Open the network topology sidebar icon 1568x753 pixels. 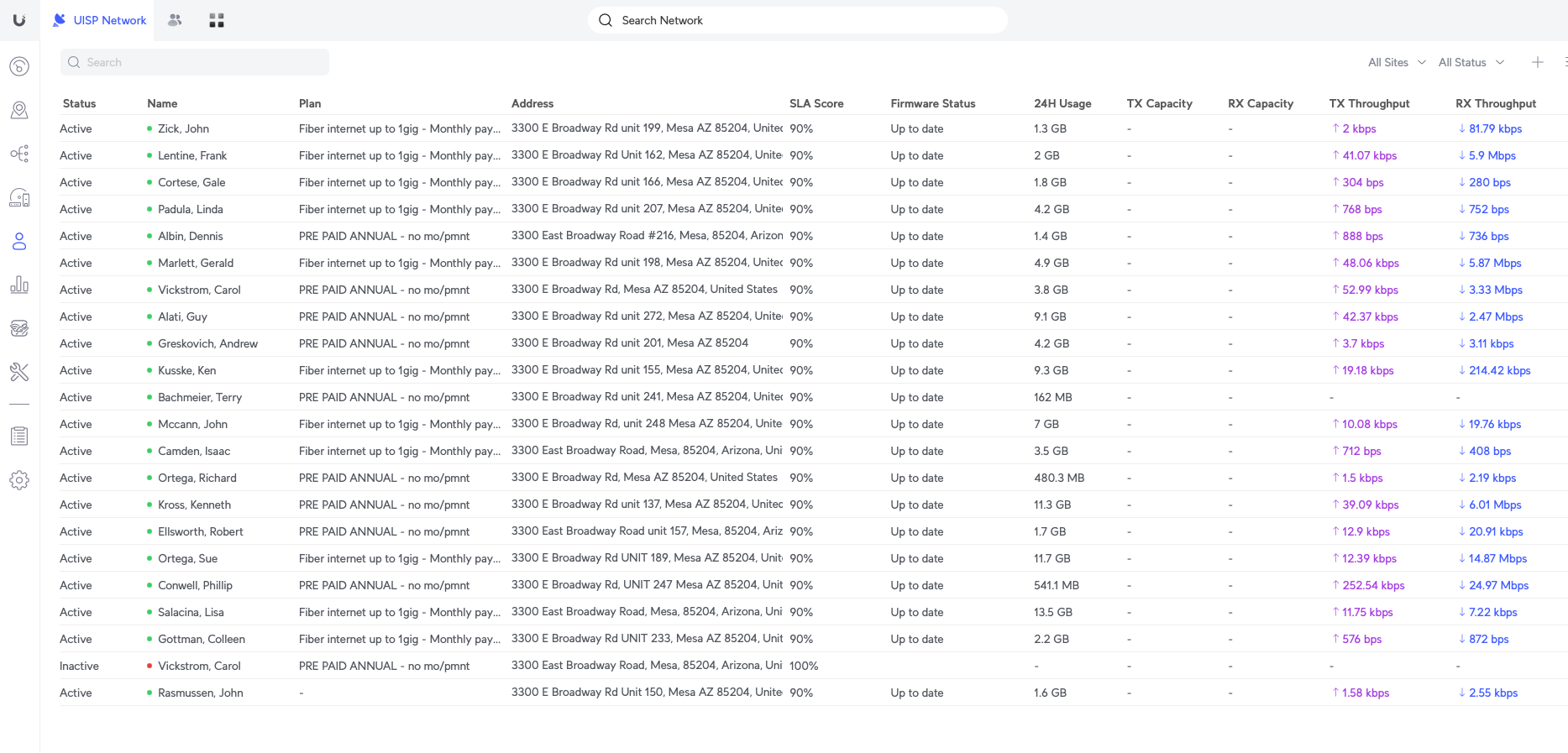19,154
